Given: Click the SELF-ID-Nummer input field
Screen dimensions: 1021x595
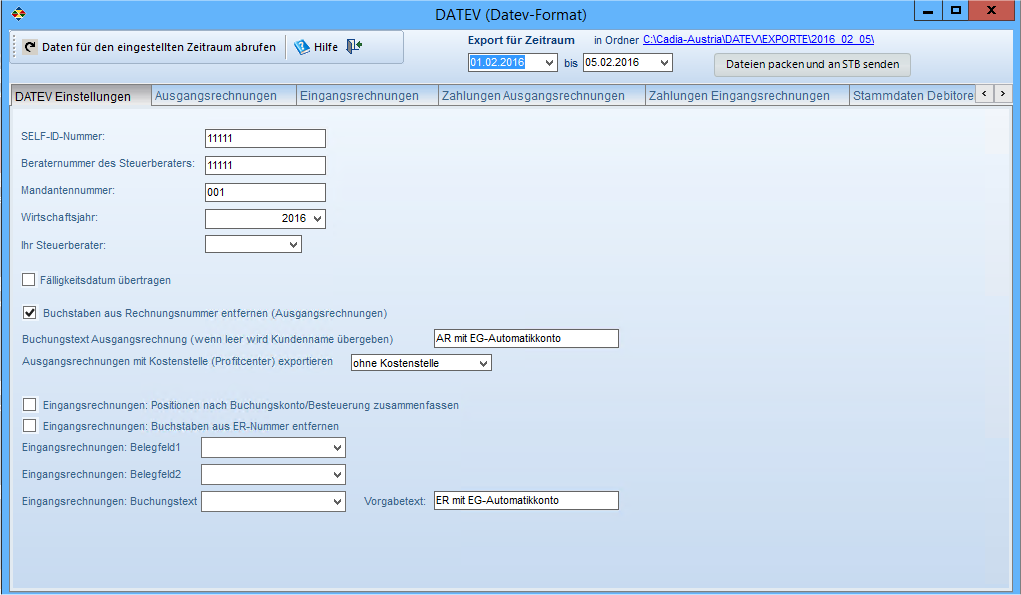Looking at the screenshot, I should coord(265,138).
